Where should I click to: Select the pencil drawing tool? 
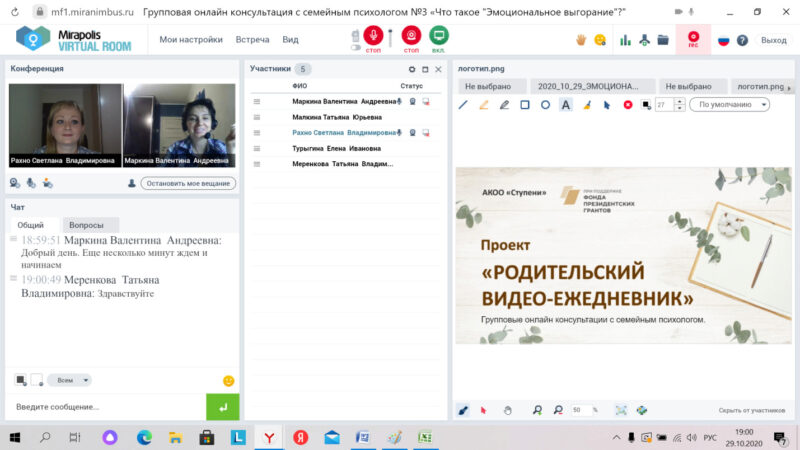[x=504, y=105]
